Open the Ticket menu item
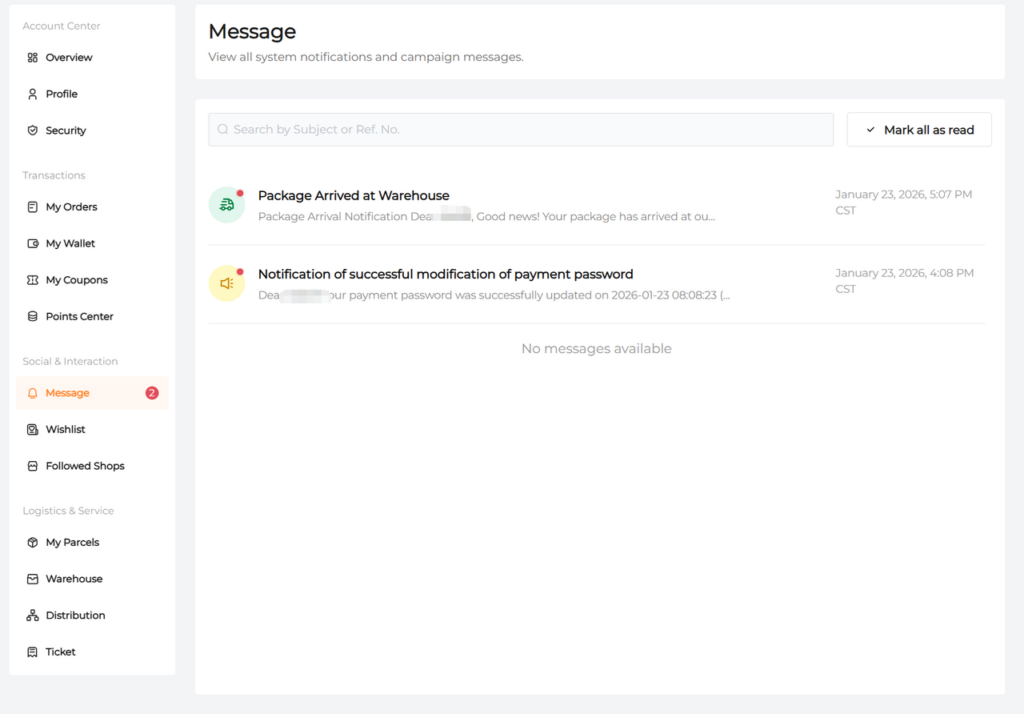 coord(60,652)
